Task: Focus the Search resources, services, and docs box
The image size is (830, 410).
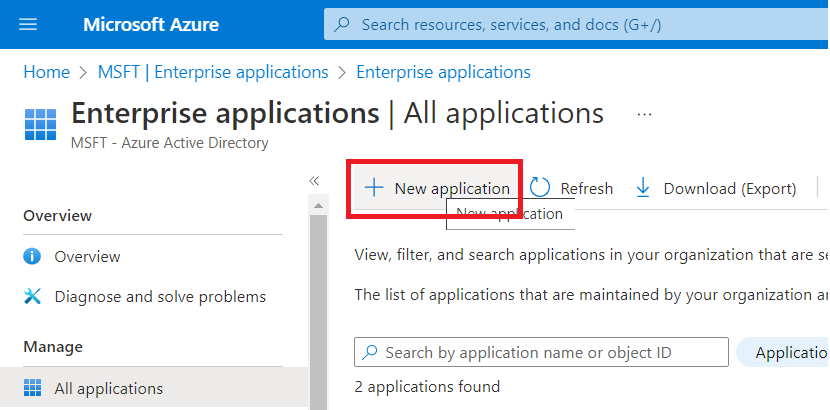Action: 577,24
